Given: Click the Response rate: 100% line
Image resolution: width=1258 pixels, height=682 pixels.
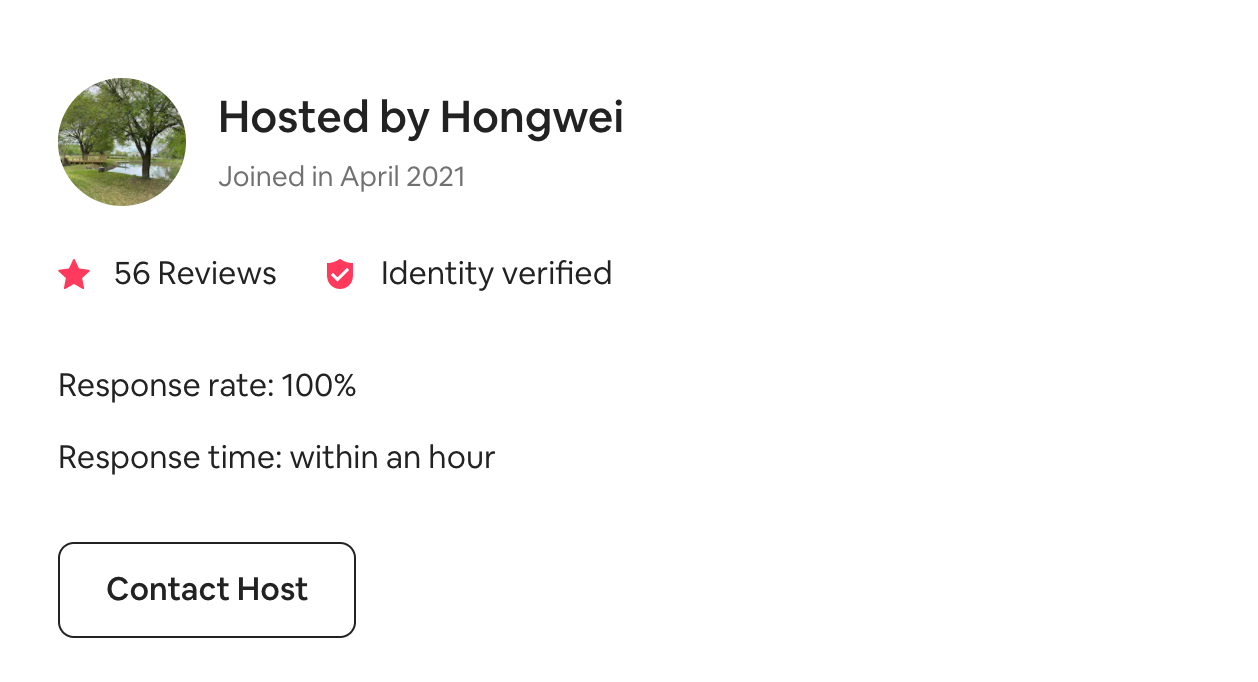Looking at the screenshot, I should [207, 385].
